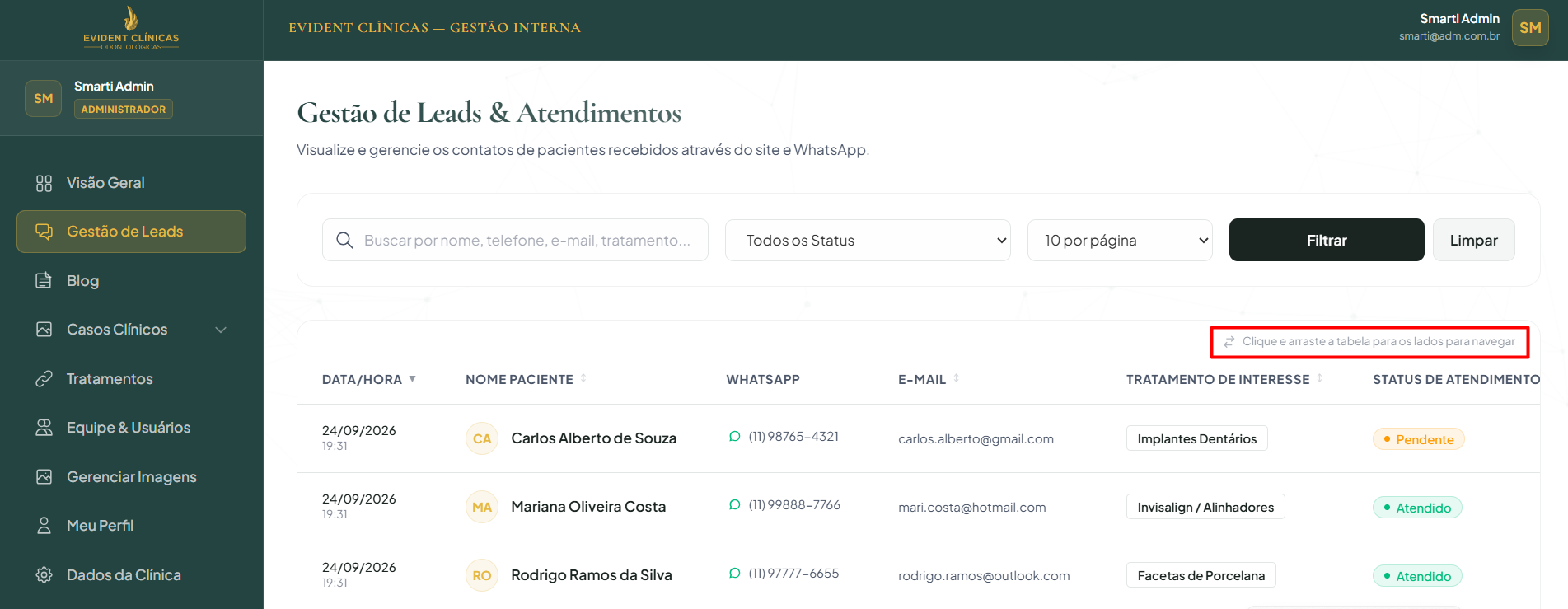
Task: Click the Gestão de Leads chat icon
Action: pos(44,232)
